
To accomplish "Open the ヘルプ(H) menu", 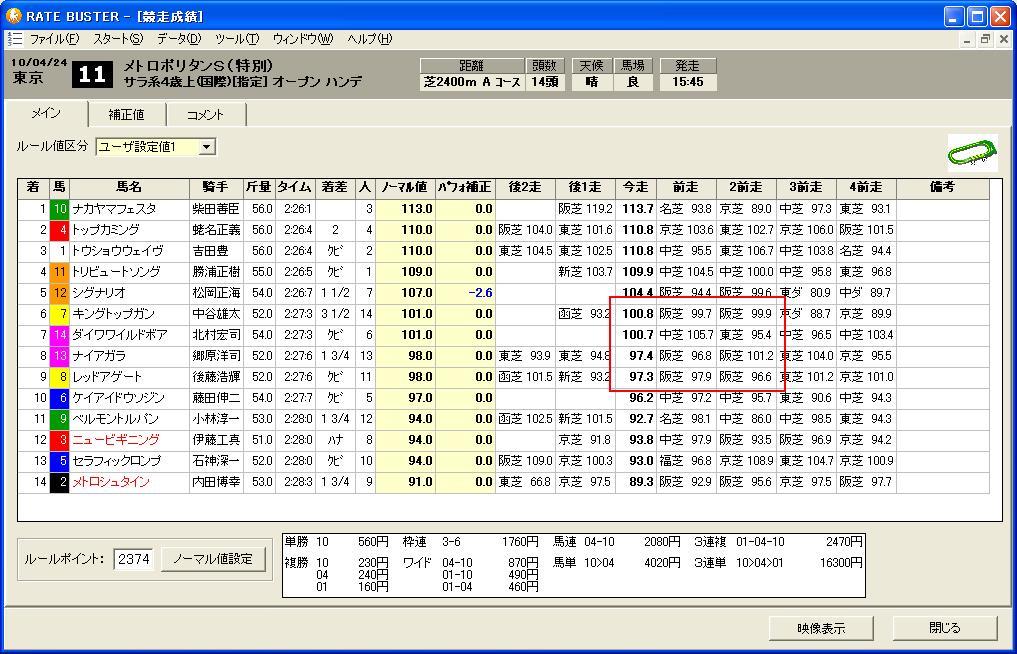I will tap(370, 39).
